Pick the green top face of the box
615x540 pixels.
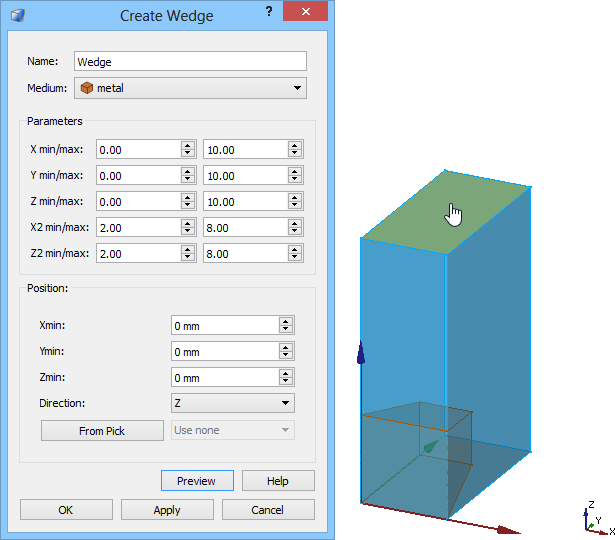click(x=446, y=212)
